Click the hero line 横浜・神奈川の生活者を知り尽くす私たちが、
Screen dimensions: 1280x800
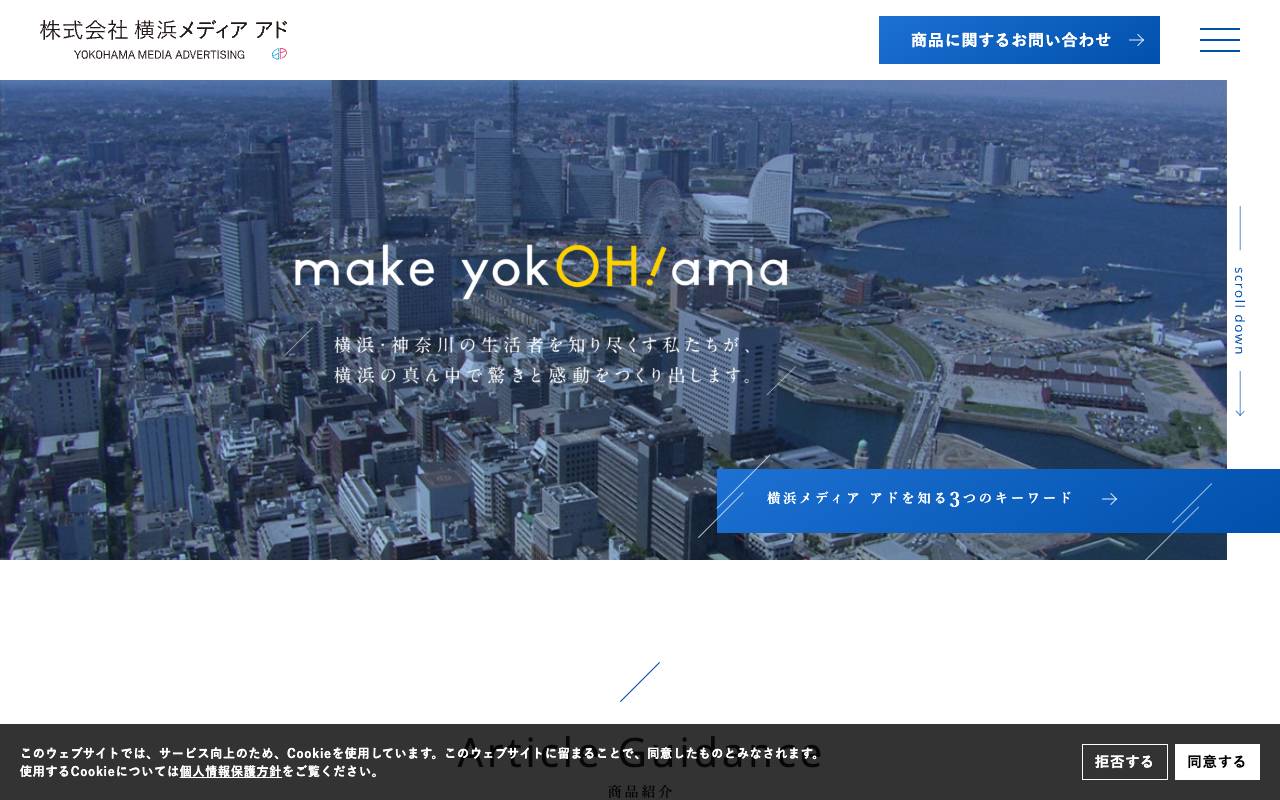click(x=545, y=345)
